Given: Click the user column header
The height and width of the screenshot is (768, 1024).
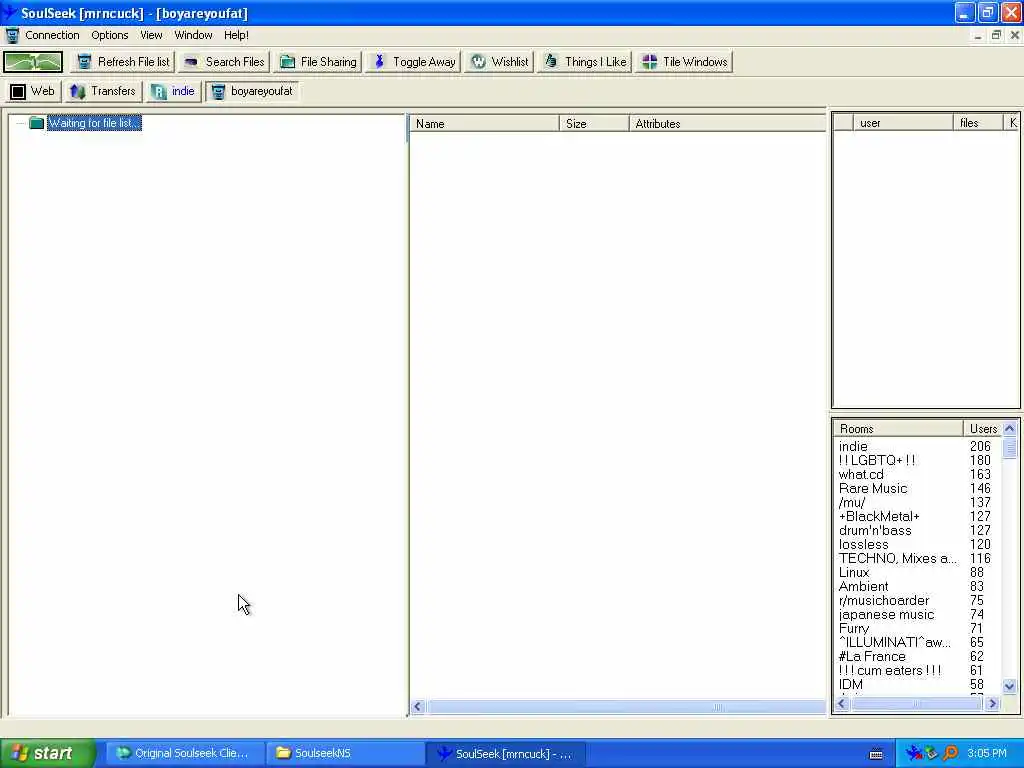Looking at the screenshot, I should (x=903, y=123).
